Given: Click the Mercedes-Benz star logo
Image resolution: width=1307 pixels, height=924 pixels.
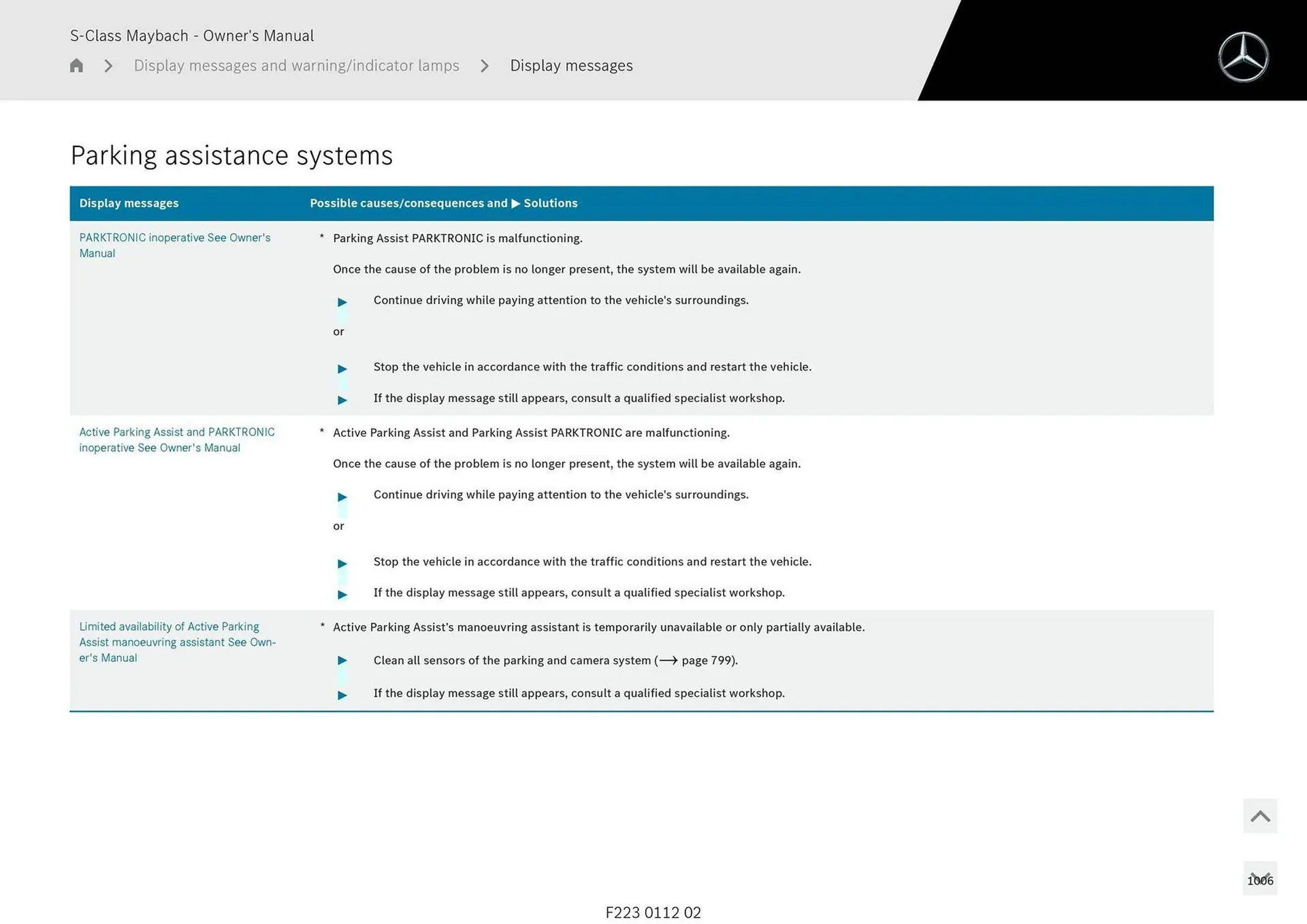Looking at the screenshot, I should click(1243, 57).
